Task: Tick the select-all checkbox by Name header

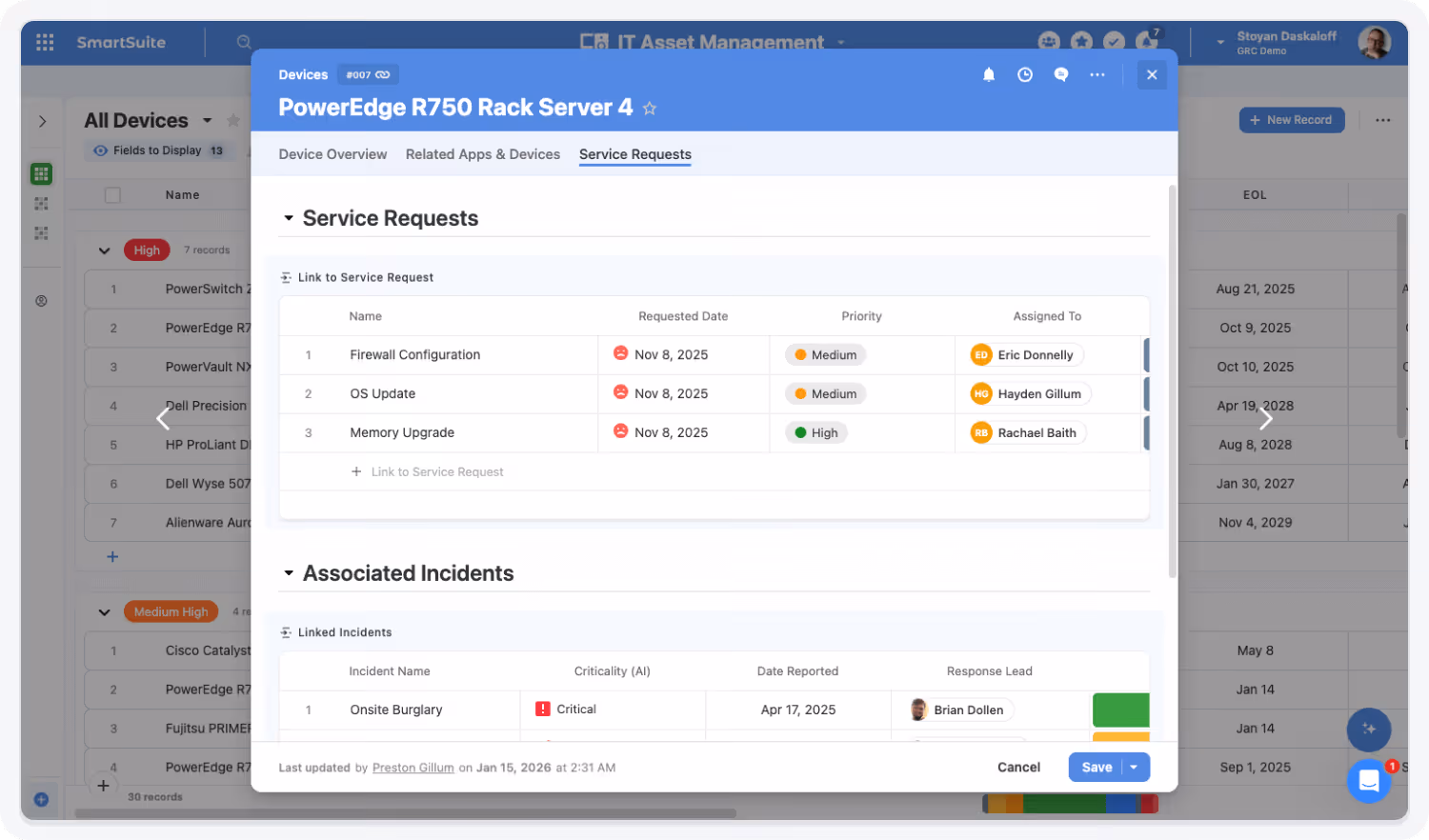Action: 112,195
